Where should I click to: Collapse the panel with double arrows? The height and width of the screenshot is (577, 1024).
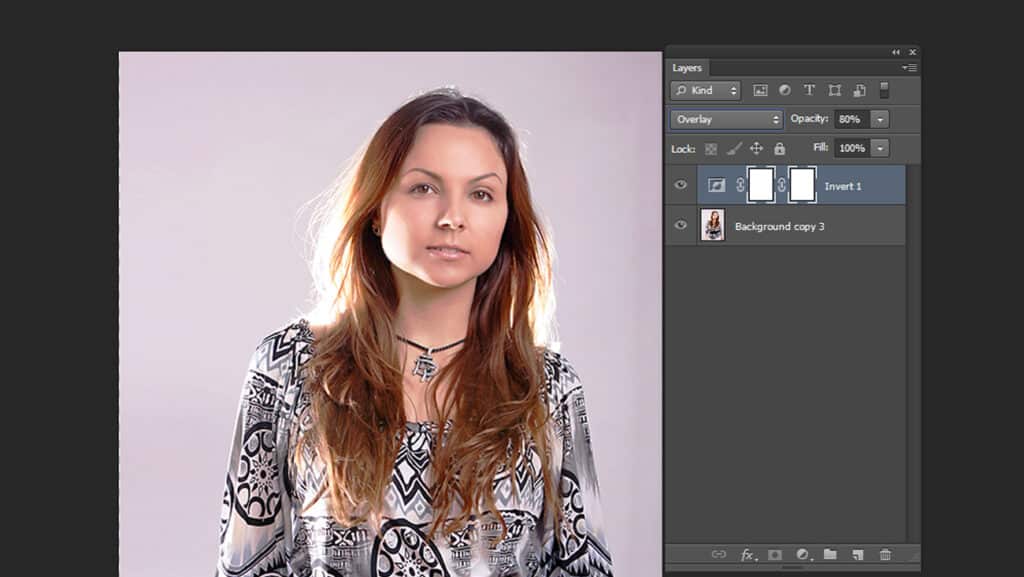pyautogui.click(x=897, y=51)
